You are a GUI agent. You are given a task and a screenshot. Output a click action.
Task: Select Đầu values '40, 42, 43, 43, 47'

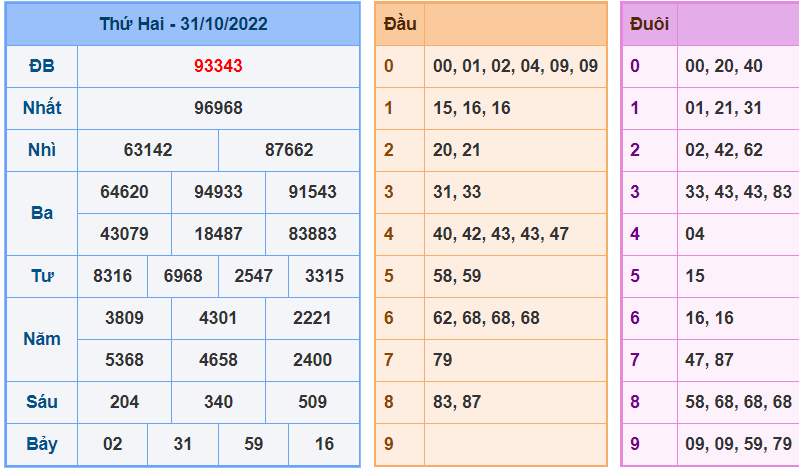[500, 233]
